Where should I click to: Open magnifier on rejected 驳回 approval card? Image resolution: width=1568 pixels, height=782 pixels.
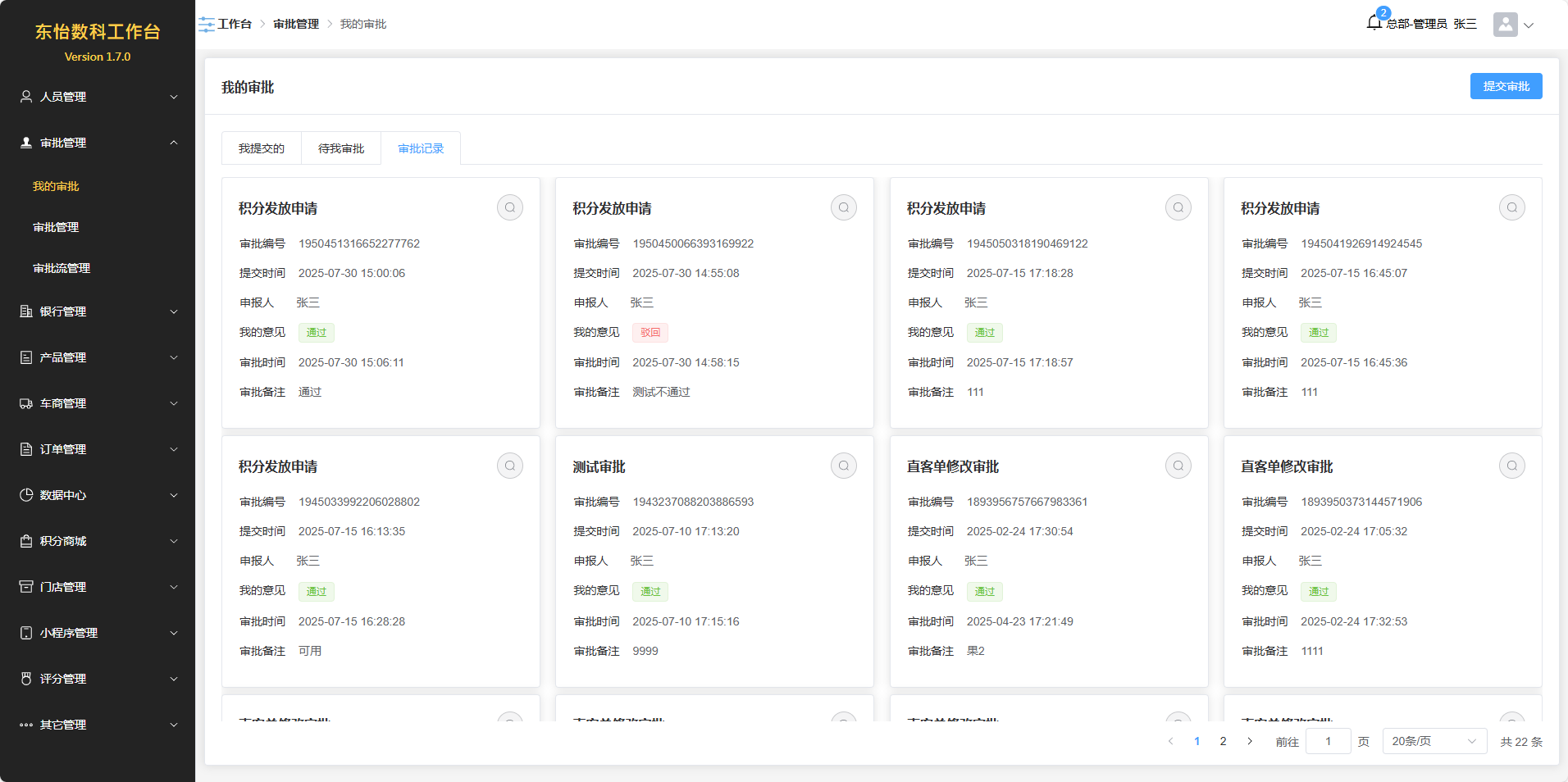pos(843,207)
